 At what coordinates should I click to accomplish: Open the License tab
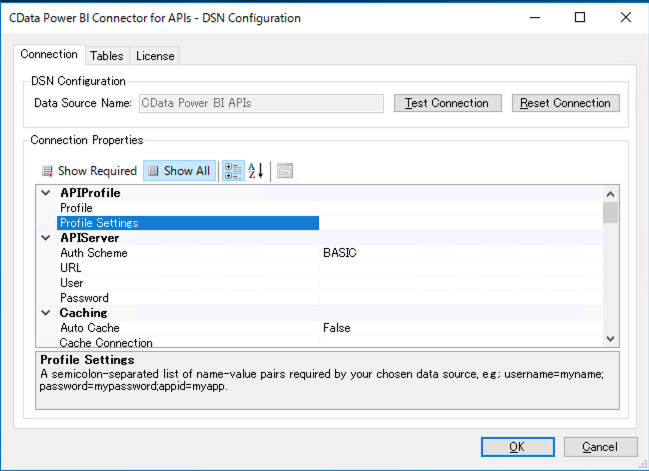coord(155,56)
